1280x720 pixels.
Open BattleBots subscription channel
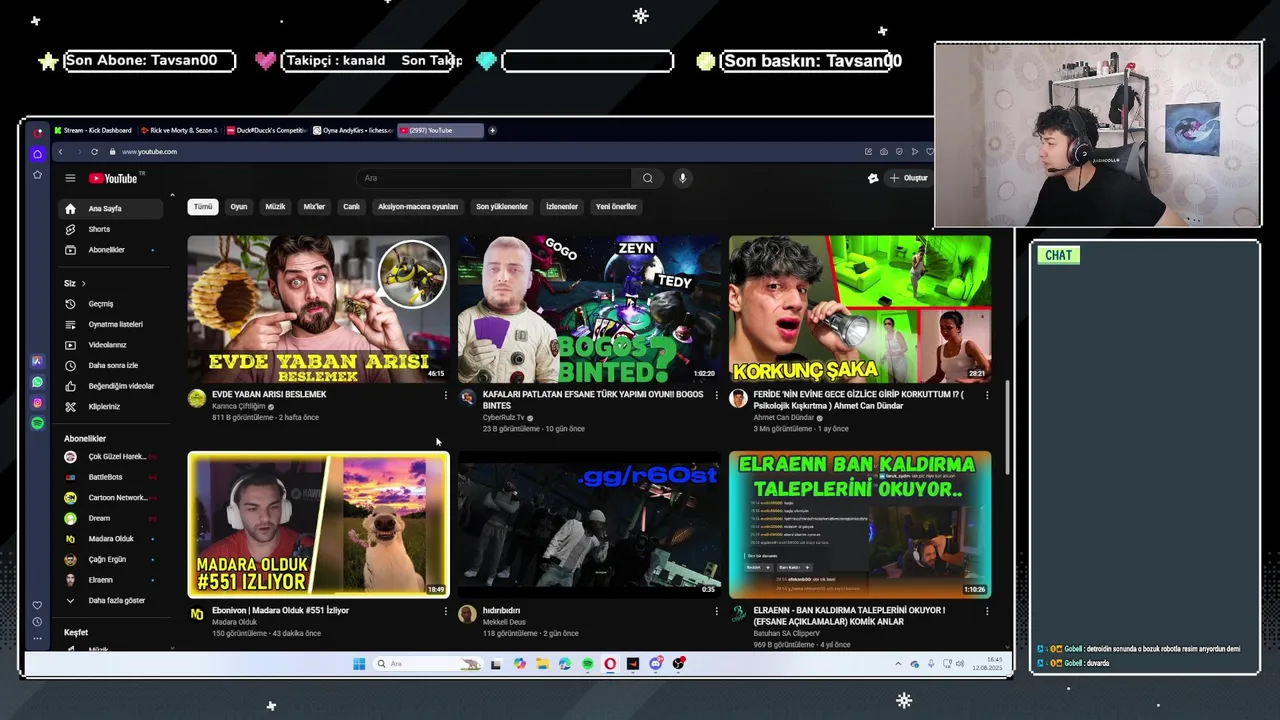pos(110,477)
